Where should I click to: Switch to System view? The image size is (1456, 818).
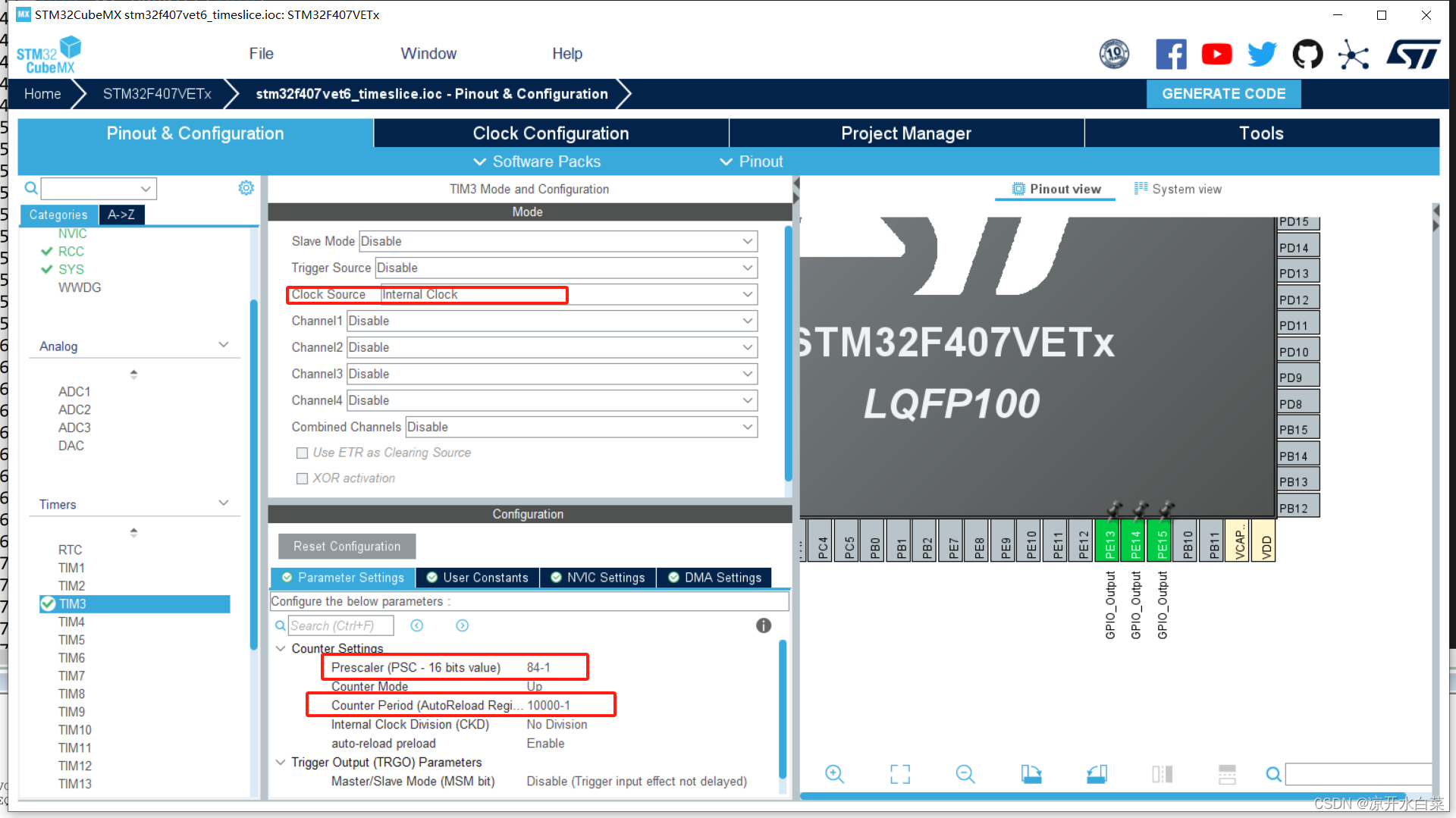coord(1178,189)
